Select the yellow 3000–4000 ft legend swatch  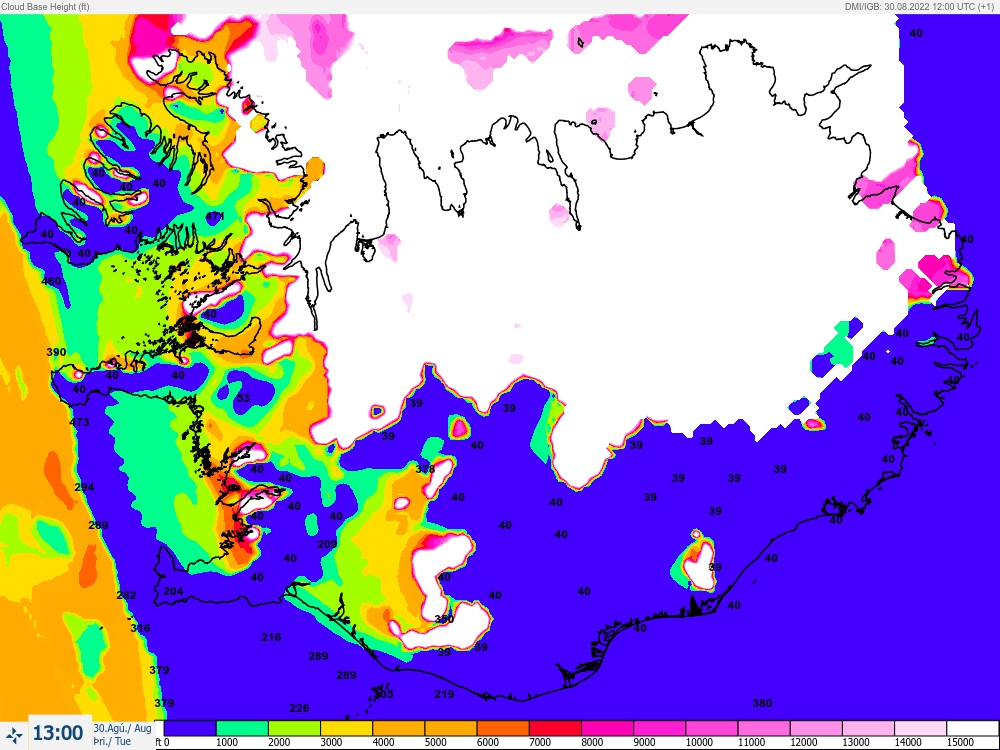(x=347, y=728)
